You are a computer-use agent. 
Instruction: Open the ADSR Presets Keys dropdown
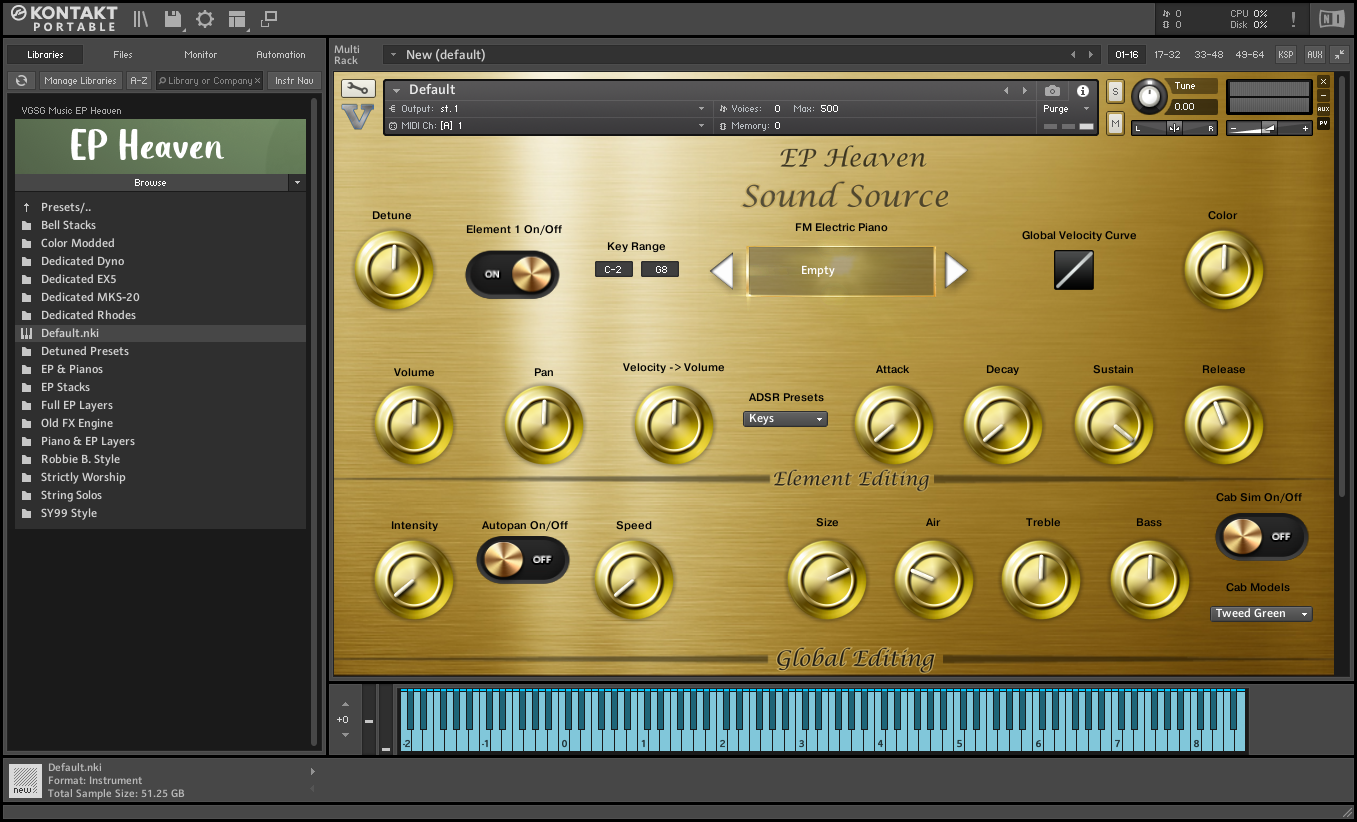[785, 419]
